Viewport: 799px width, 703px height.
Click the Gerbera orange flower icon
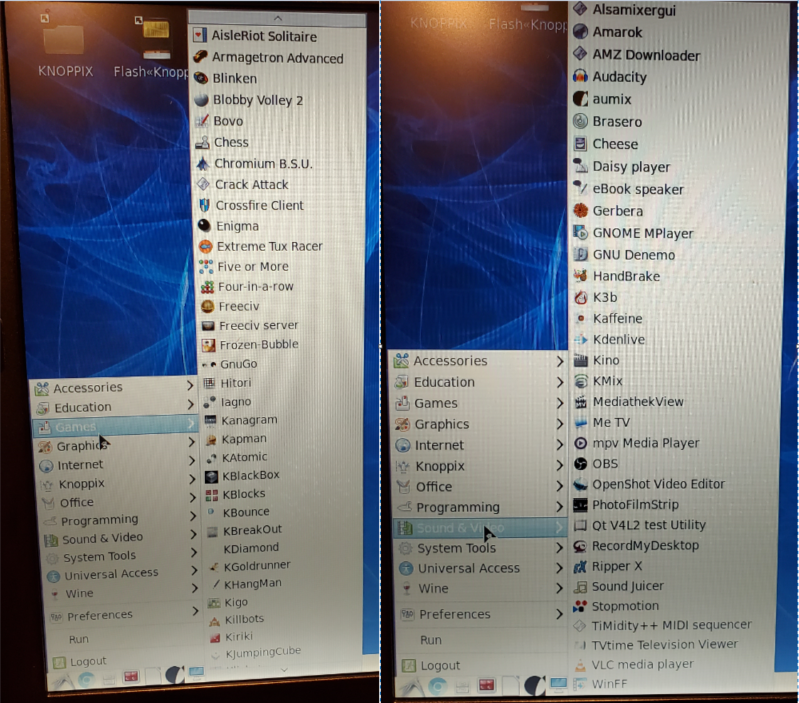coord(580,210)
